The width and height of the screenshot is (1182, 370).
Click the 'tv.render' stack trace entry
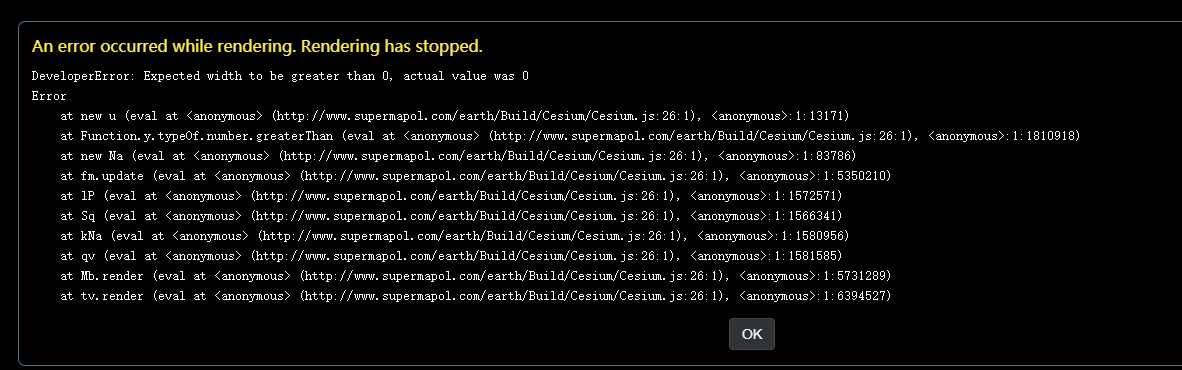[476, 296]
